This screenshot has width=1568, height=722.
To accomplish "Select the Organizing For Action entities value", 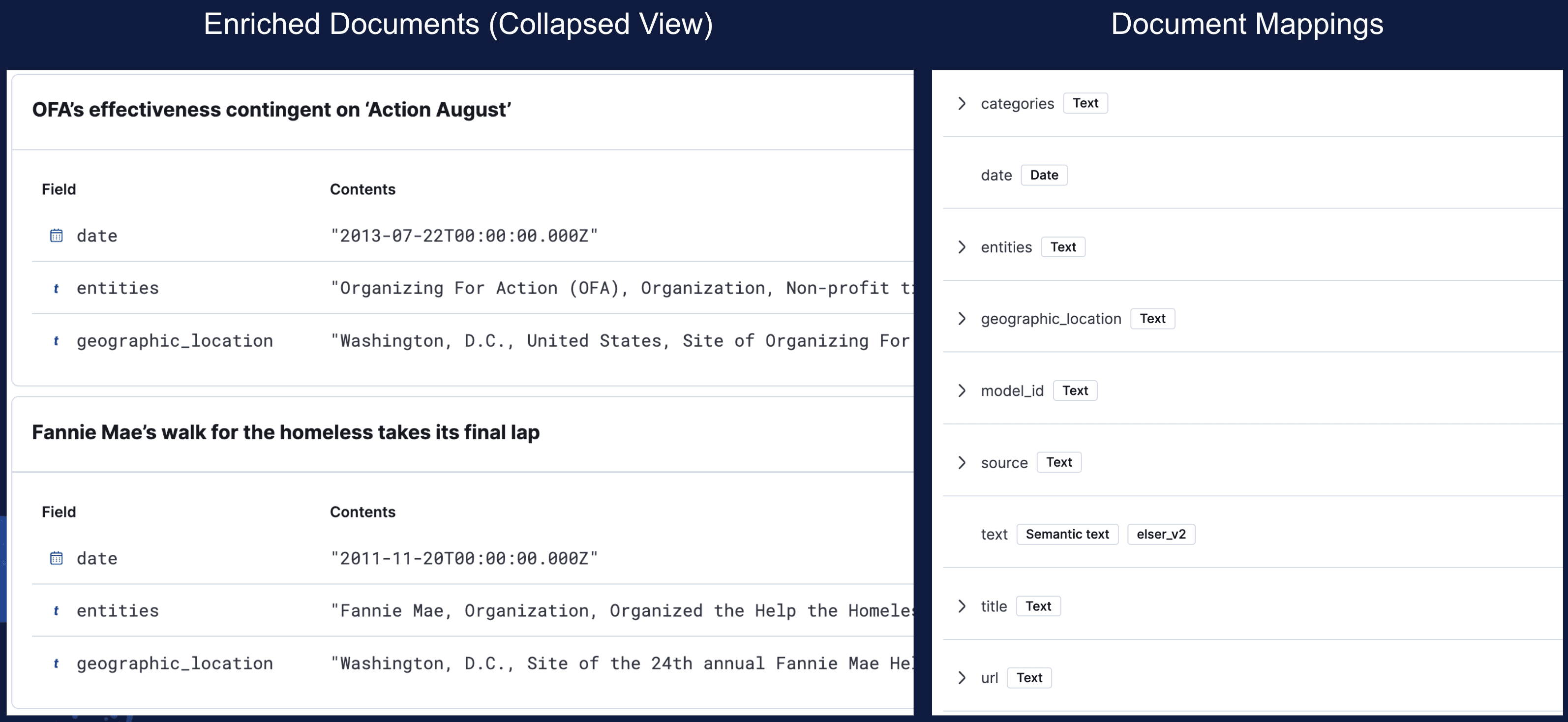I will (621, 289).
